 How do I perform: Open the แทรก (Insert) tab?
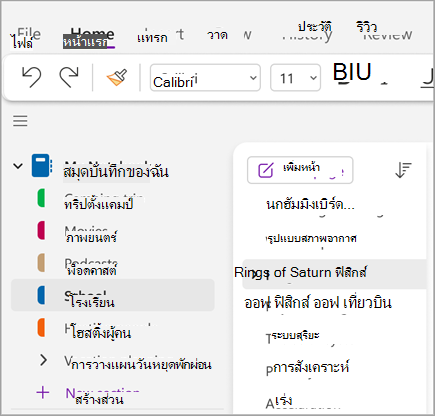tap(152, 38)
